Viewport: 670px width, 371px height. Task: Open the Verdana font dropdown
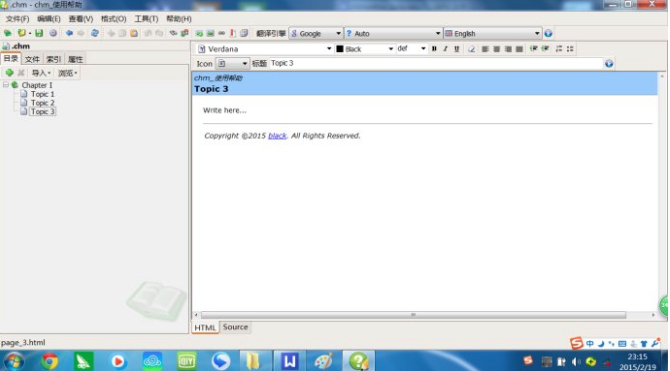(264, 49)
